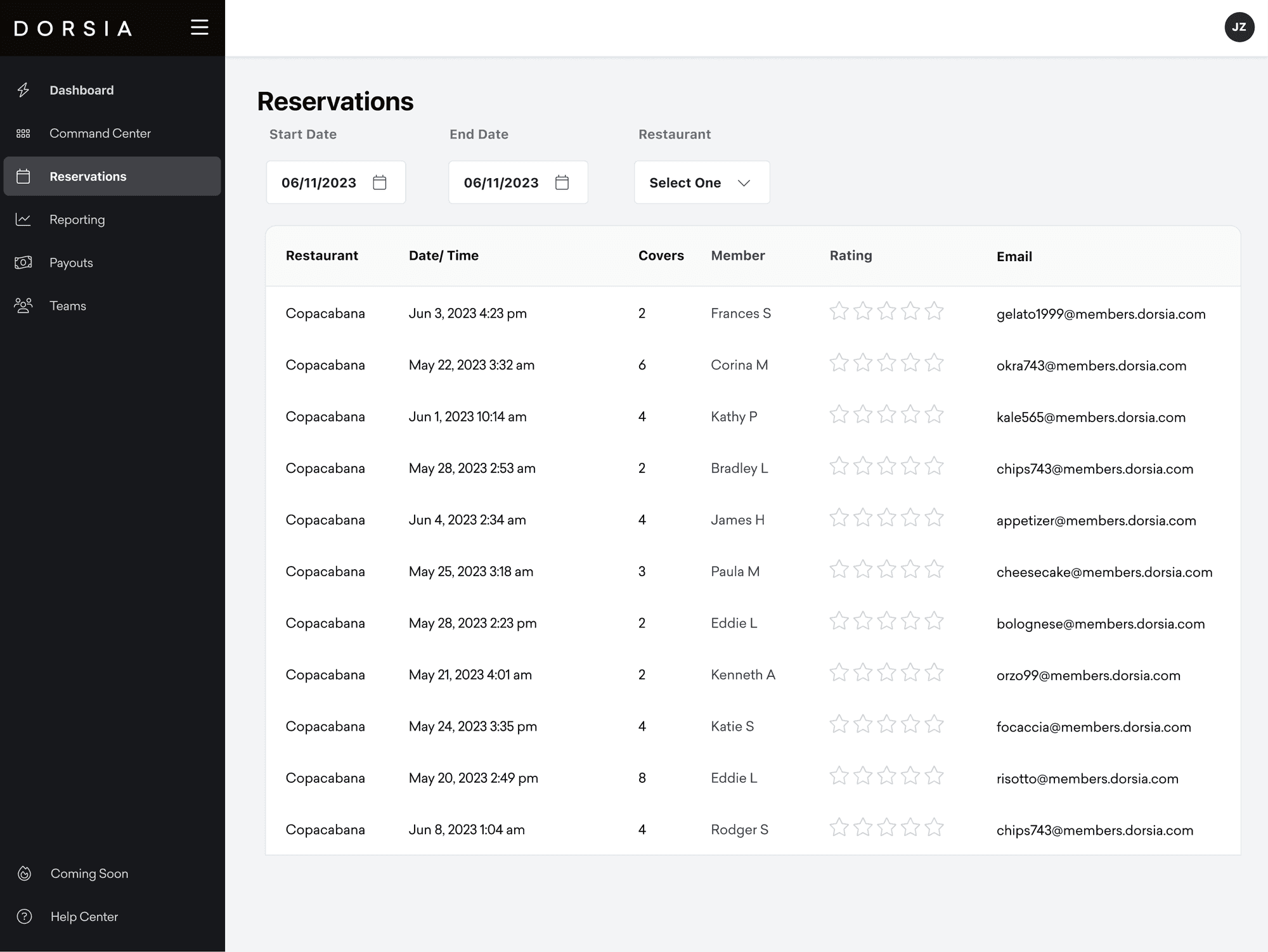The height and width of the screenshot is (952, 1268).
Task: Open the JZ user avatar menu
Action: pyautogui.click(x=1239, y=27)
